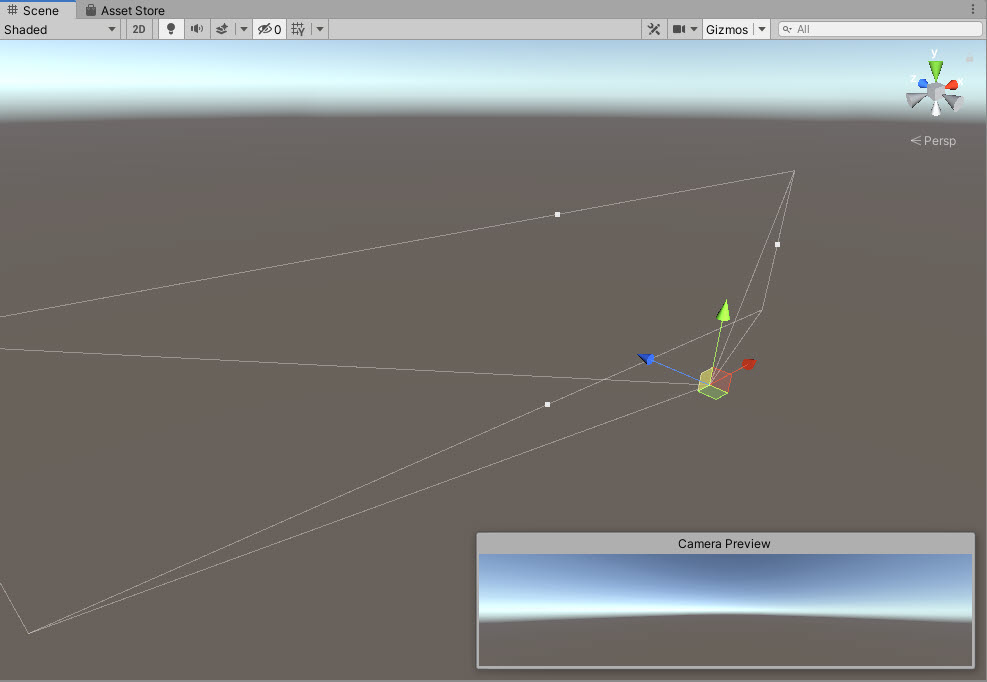Click the scene rotation lock icon
This screenshot has height=682, width=987.
[x=969, y=59]
